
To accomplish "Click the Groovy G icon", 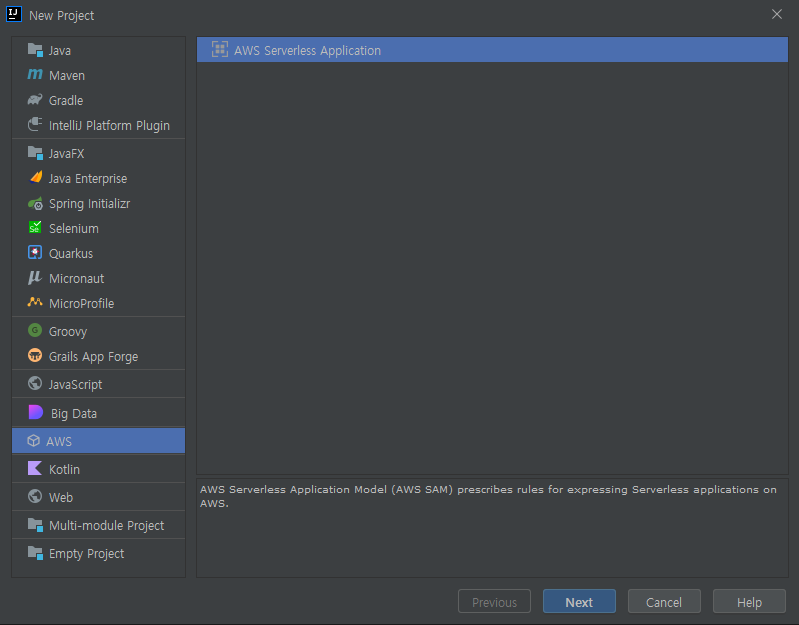I will coord(35,330).
